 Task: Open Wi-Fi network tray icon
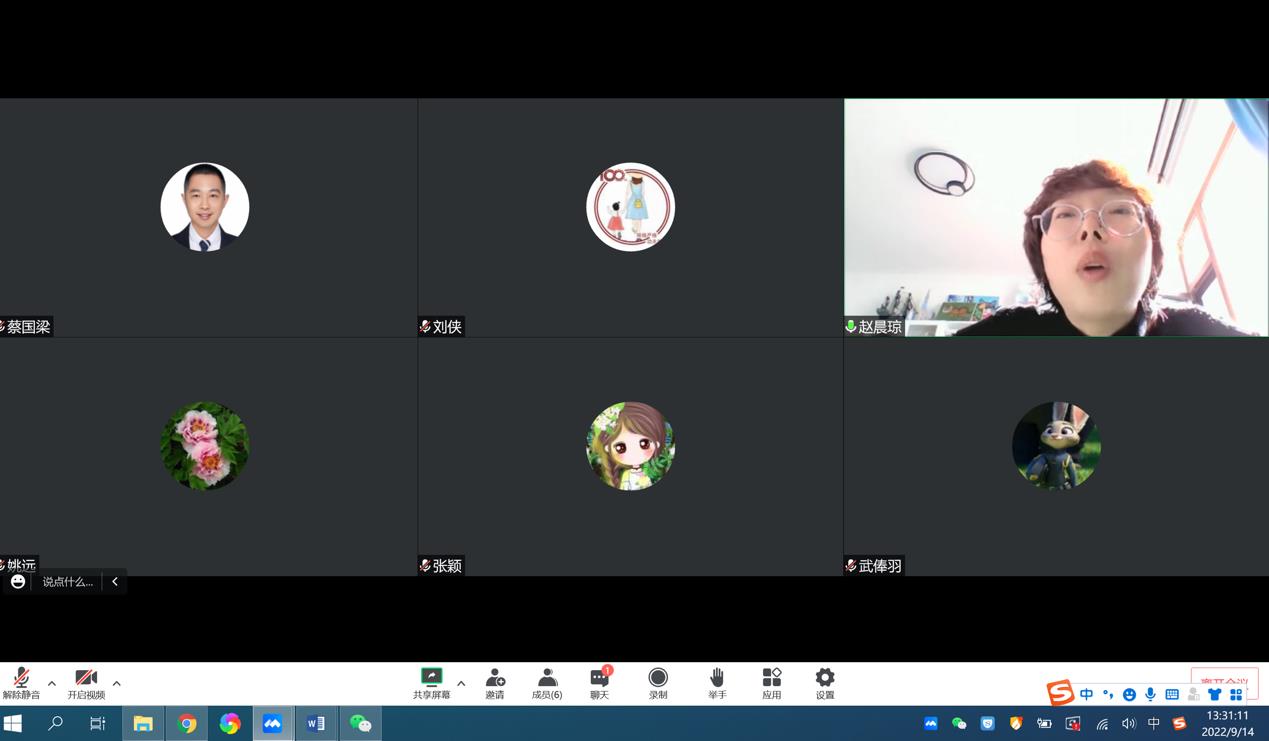(x=1102, y=724)
